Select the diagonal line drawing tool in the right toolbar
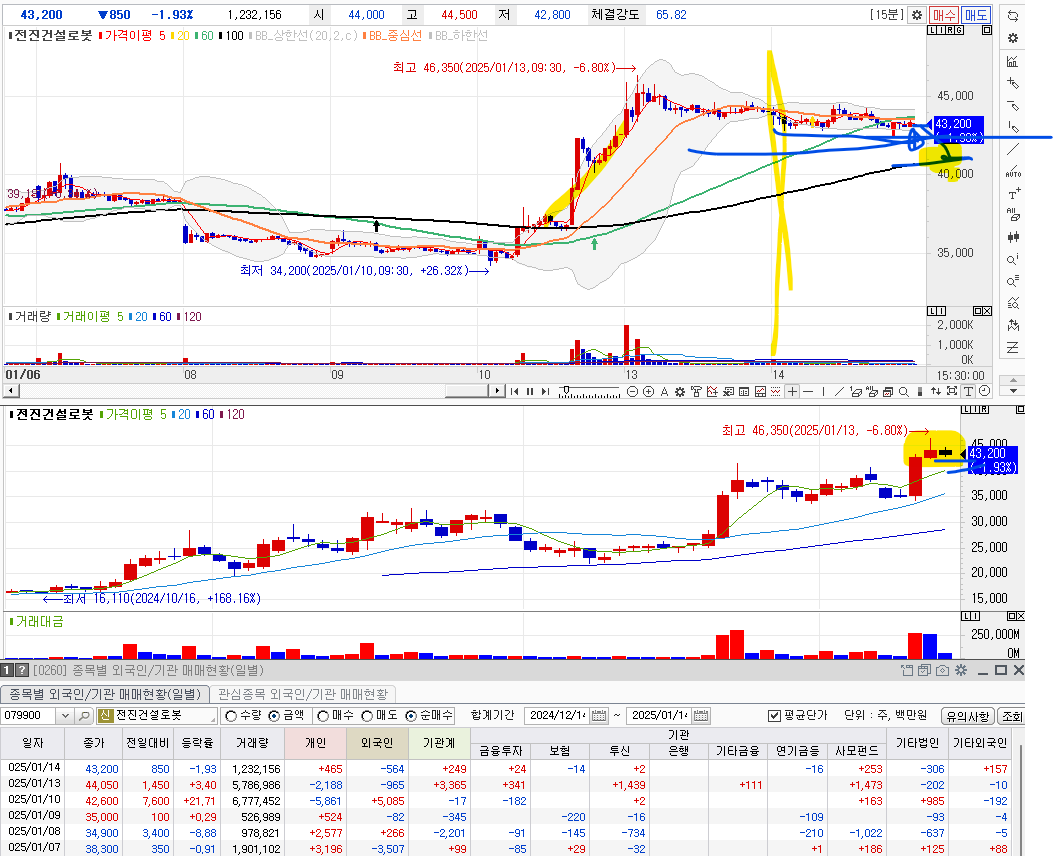Image resolution: width=1053 pixels, height=856 pixels. [x=1013, y=149]
